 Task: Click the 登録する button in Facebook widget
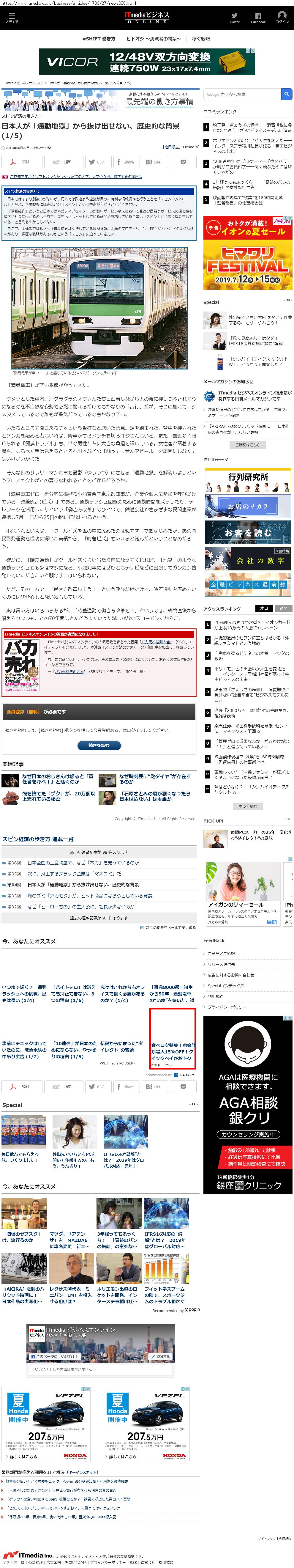[x=161, y=1357]
